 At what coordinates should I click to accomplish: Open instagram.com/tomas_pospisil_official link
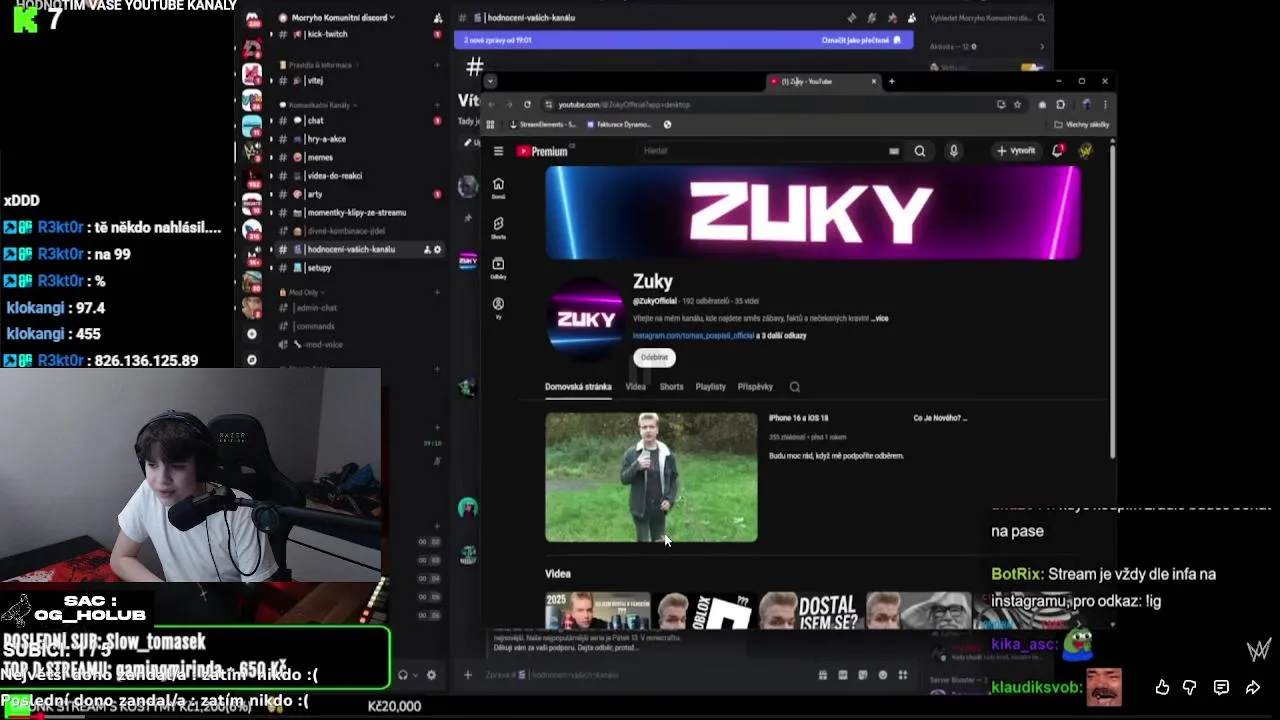pyautogui.click(x=693, y=336)
